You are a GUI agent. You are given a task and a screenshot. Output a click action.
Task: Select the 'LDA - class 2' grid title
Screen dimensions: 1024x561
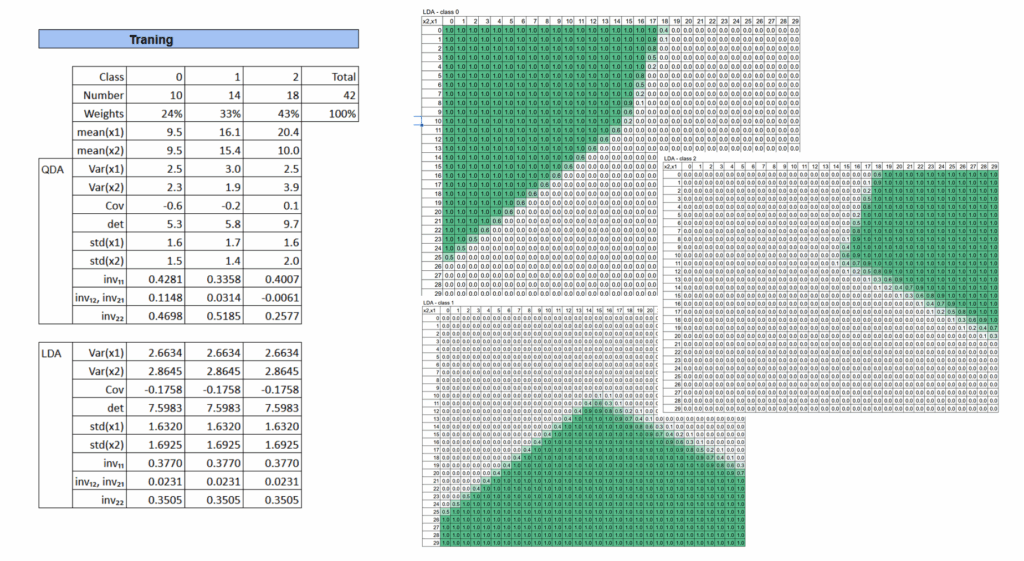680,159
